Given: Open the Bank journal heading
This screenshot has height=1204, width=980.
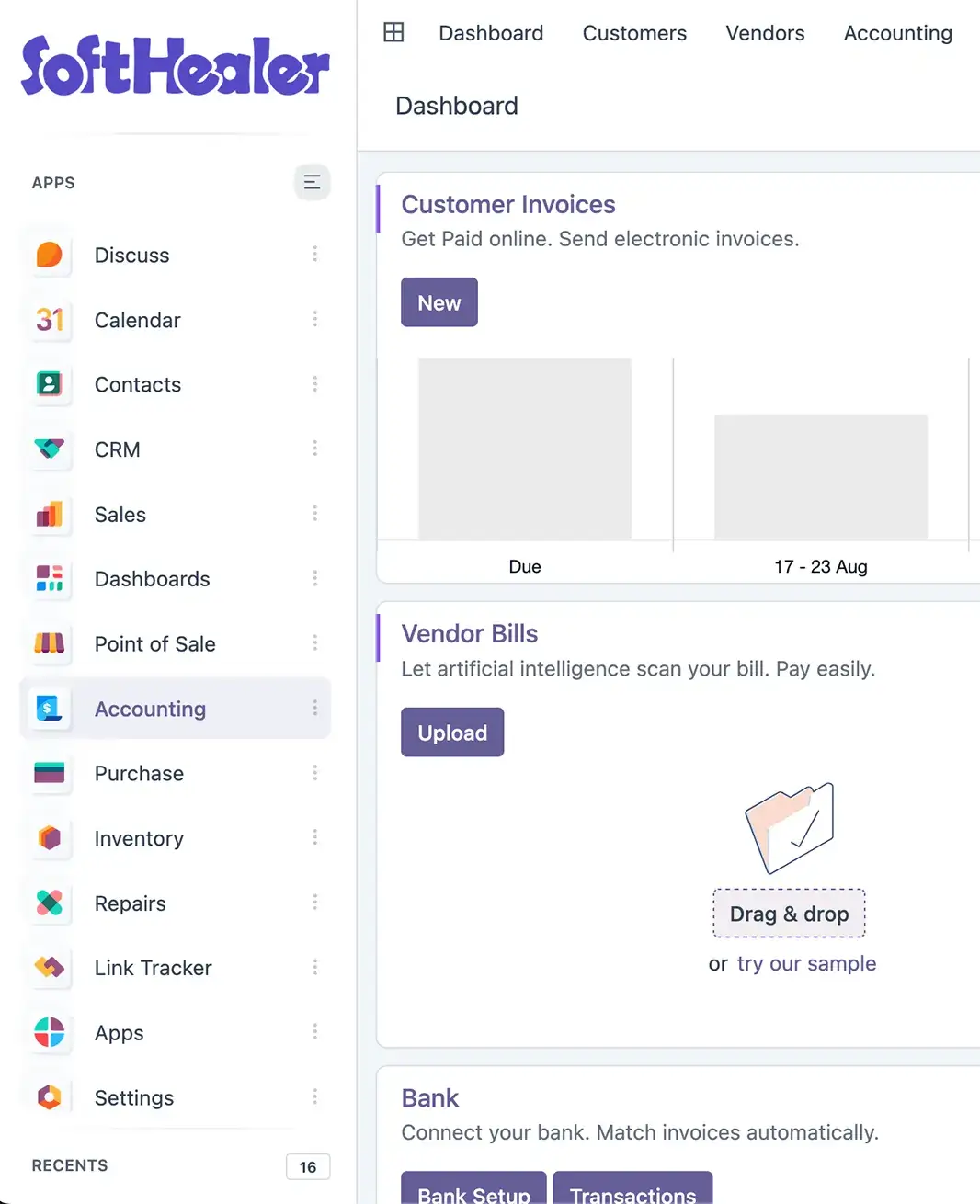Looking at the screenshot, I should (x=430, y=1097).
